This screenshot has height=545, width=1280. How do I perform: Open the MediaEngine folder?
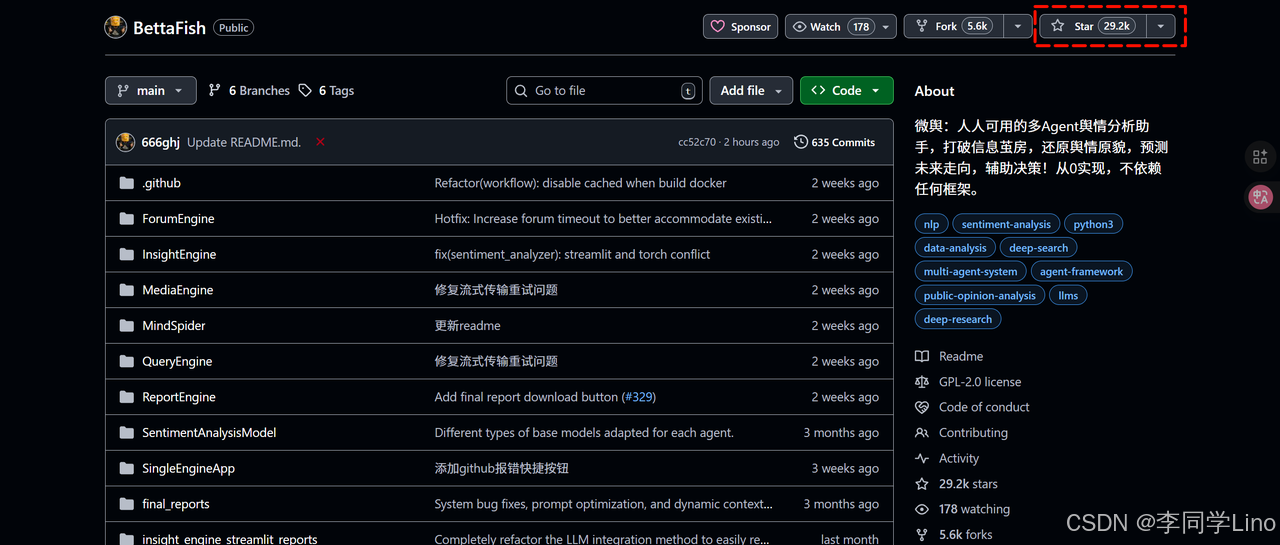(x=177, y=290)
